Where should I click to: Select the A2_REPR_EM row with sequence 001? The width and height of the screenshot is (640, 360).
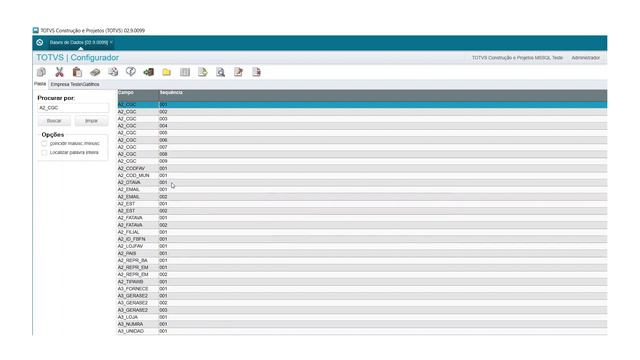362,267
